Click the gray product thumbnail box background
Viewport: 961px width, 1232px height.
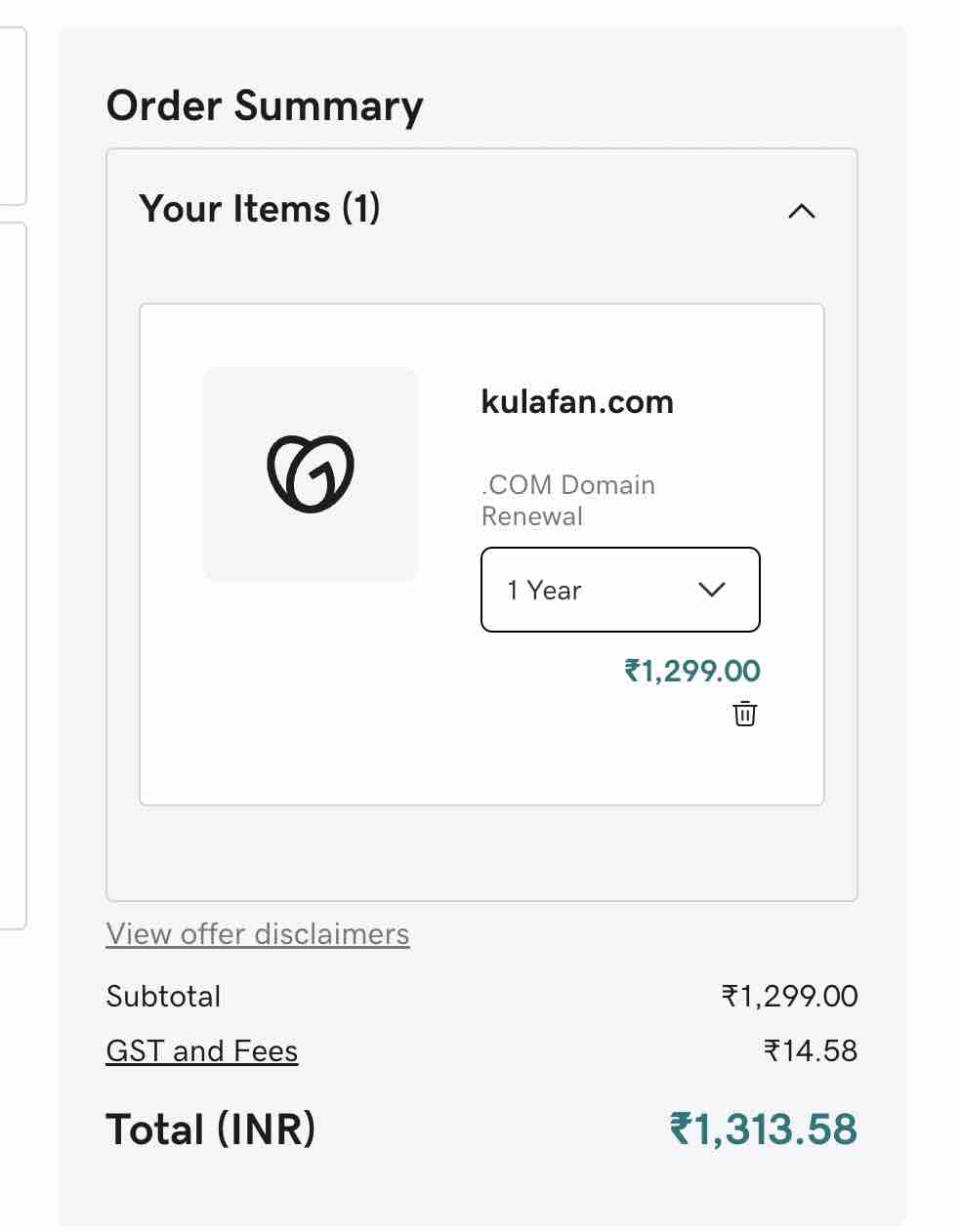click(x=234, y=400)
